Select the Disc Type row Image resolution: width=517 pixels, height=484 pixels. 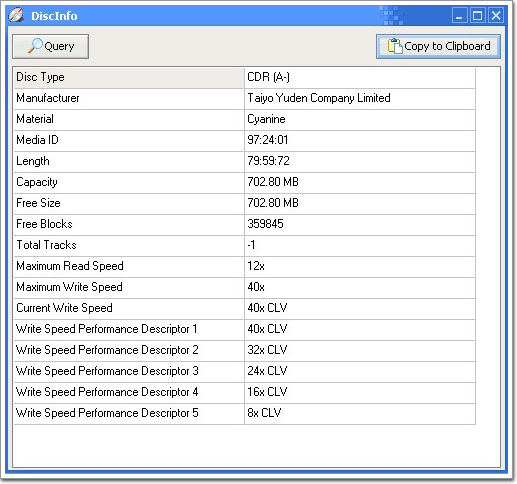(245, 78)
